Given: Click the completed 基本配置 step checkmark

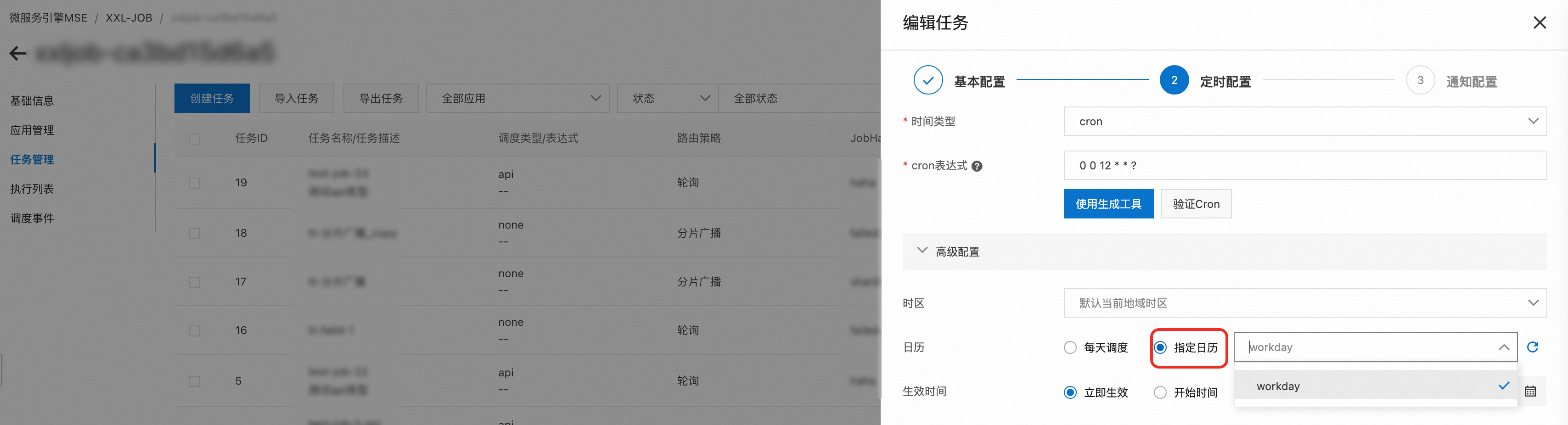Looking at the screenshot, I should (x=928, y=80).
